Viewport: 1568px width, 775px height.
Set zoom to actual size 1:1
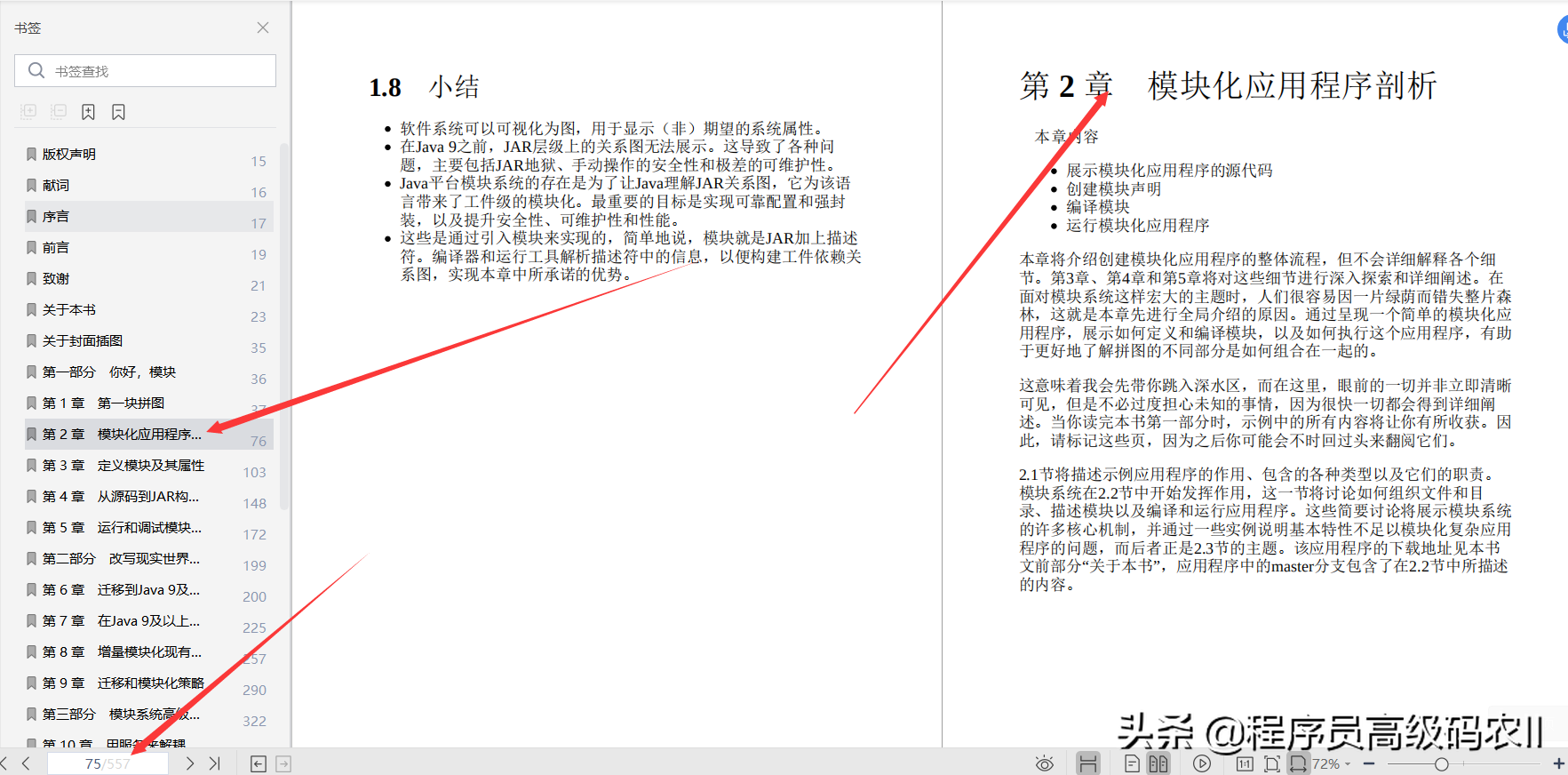click(x=1245, y=763)
